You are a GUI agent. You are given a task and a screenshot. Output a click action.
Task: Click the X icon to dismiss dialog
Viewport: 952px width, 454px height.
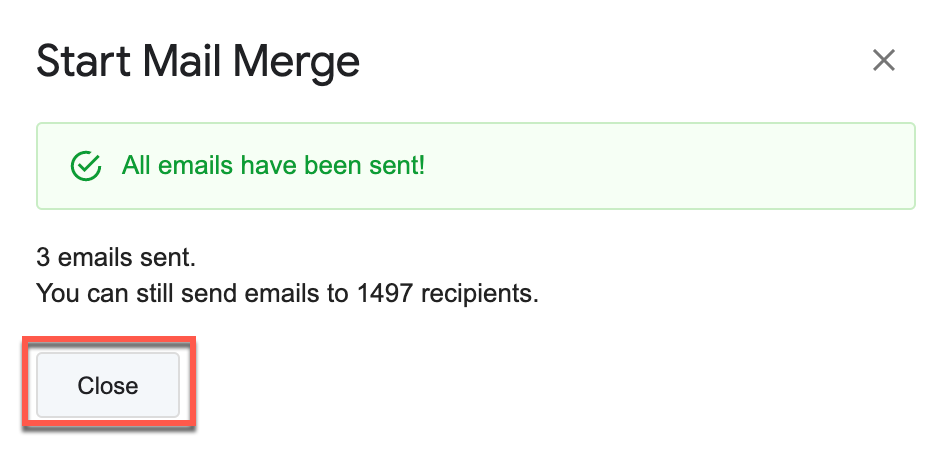(883, 61)
